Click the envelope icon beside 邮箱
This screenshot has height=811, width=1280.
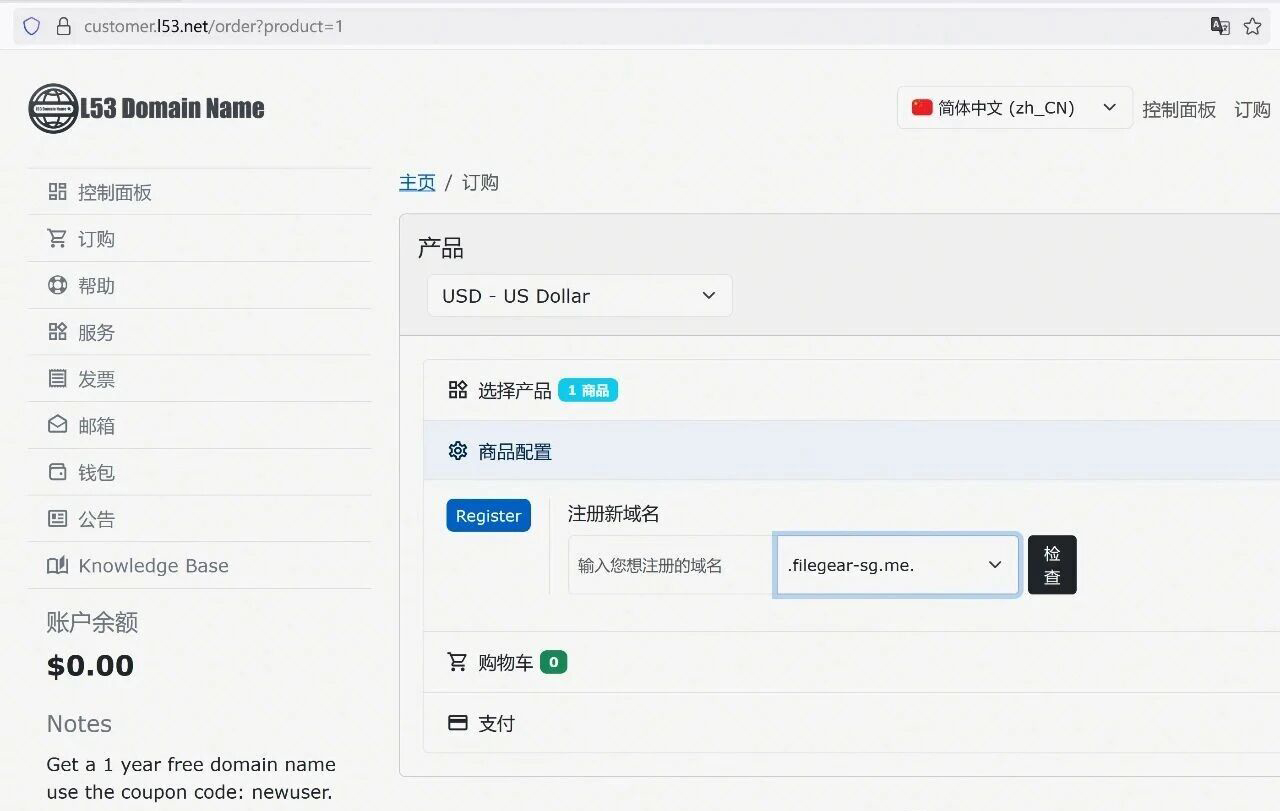[58, 425]
